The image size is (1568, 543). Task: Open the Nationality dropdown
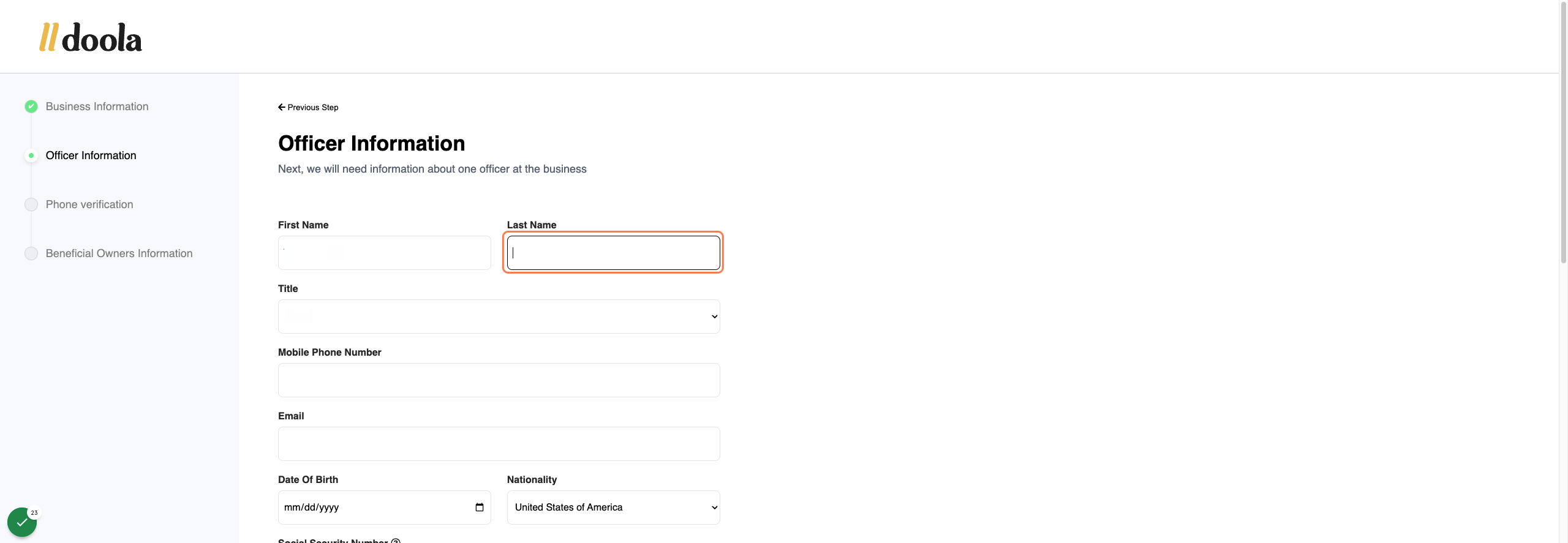pos(613,507)
